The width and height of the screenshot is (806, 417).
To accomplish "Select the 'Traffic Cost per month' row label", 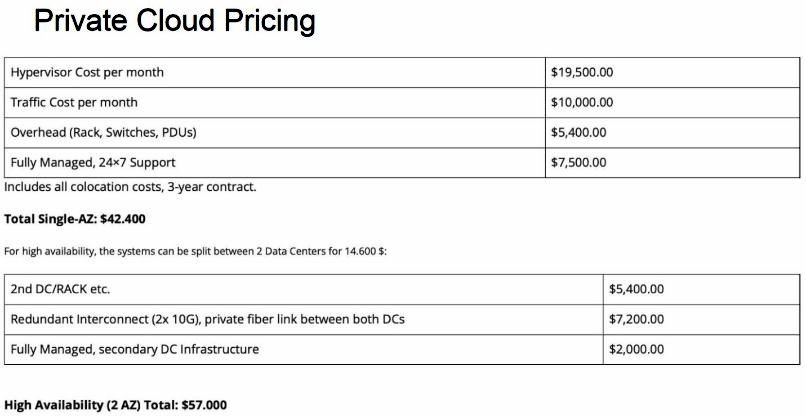I will 74,102.
